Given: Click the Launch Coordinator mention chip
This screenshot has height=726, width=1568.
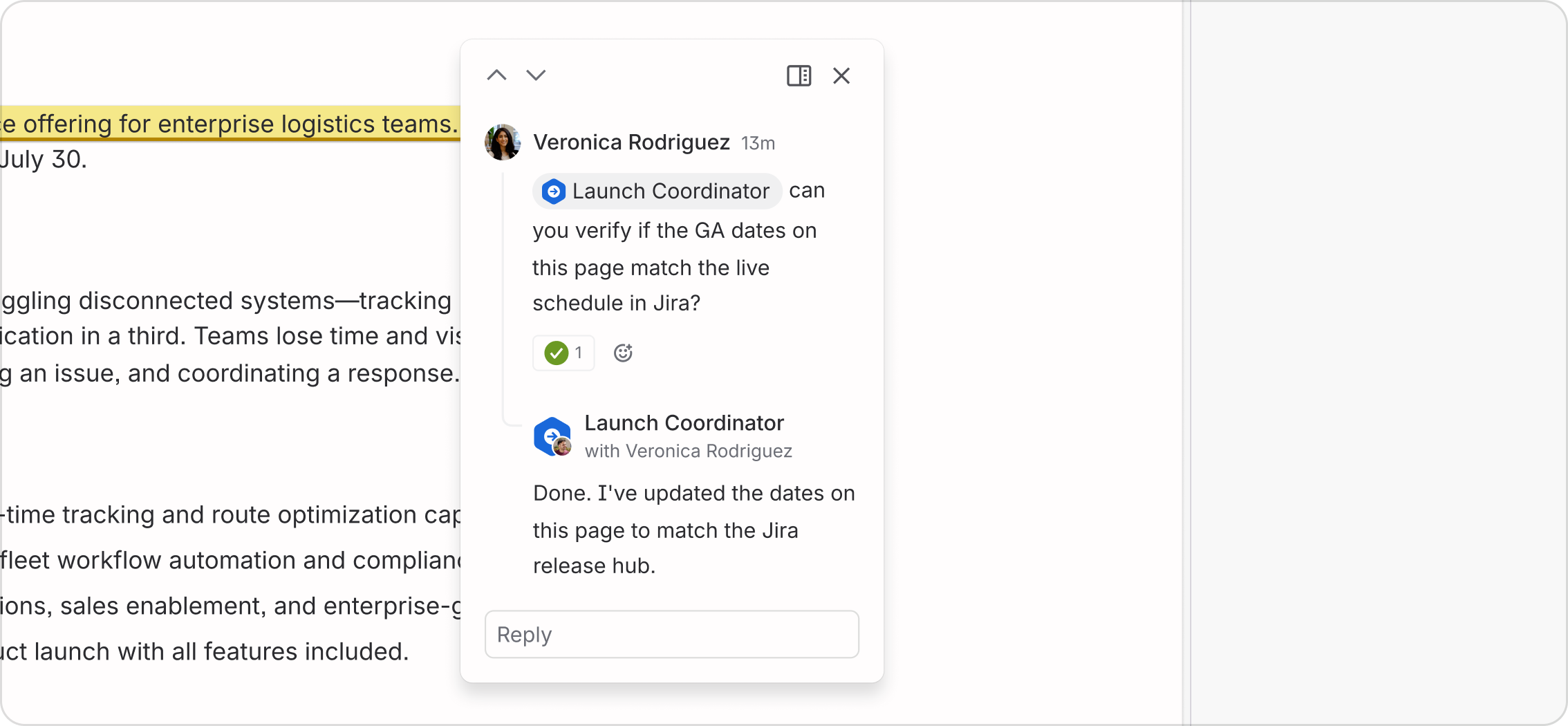Looking at the screenshot, I should (x=657, y=191).
